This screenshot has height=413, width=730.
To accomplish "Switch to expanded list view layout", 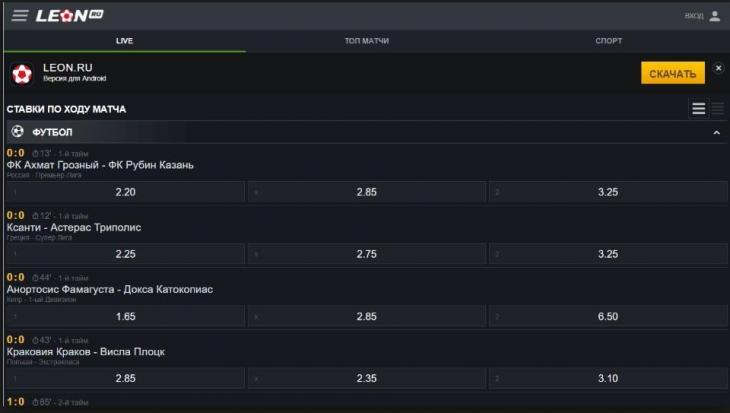I will [699, 109].
